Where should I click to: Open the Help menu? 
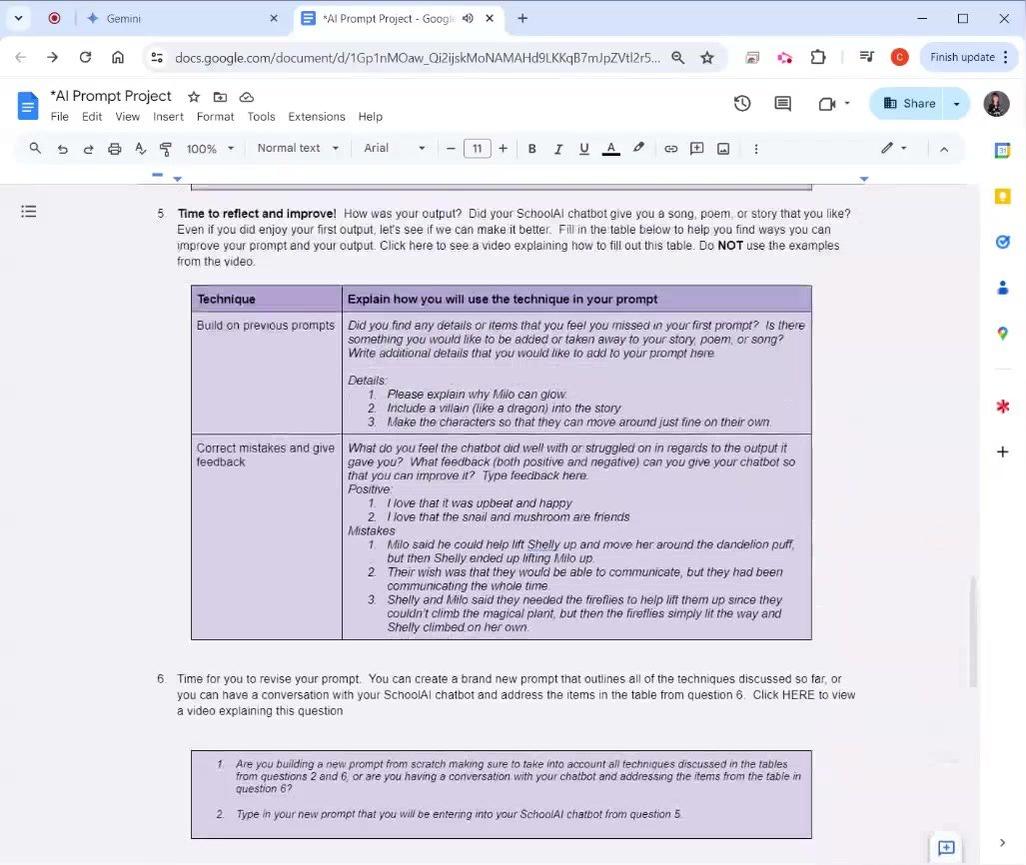(370, 116)
